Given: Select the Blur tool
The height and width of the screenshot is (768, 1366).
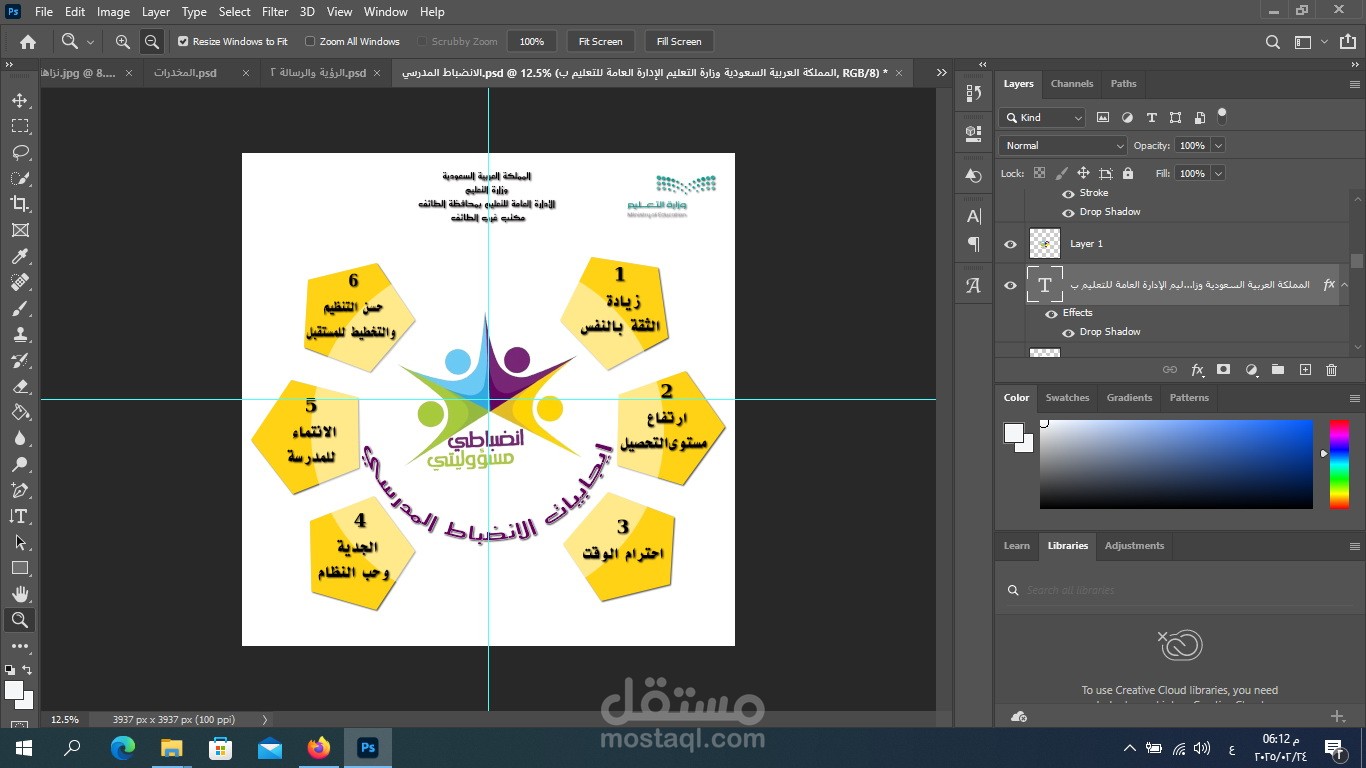Looking at the screenshot, I should [20, 438].
